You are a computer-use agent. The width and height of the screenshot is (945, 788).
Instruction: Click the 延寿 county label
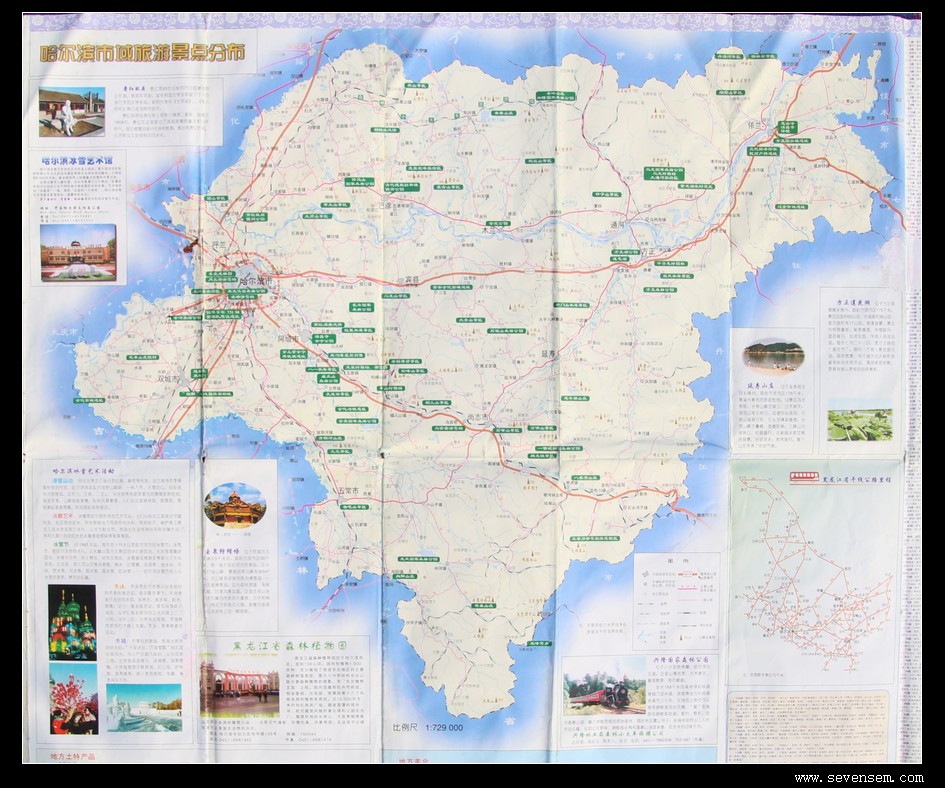pyautogui.click(x=548, y=356)
